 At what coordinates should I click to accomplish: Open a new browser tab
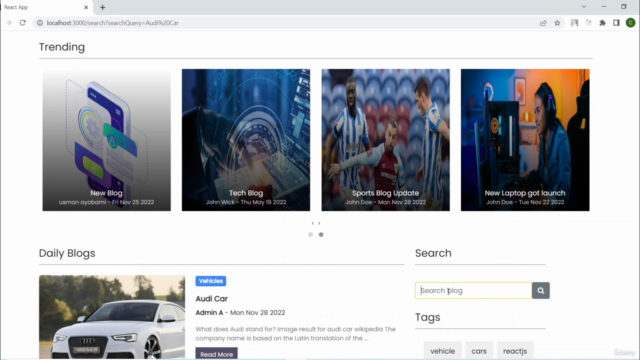102,7
